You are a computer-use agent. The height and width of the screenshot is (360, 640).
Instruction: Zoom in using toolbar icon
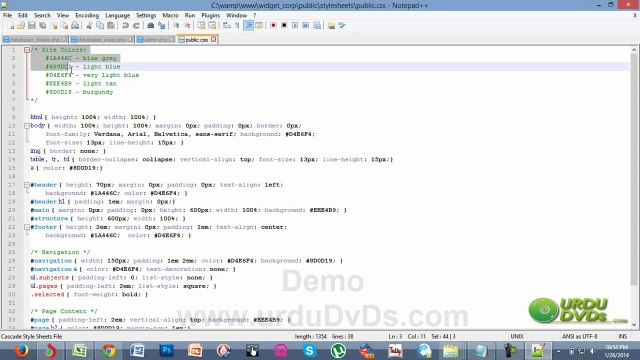[x=176, y=26]
